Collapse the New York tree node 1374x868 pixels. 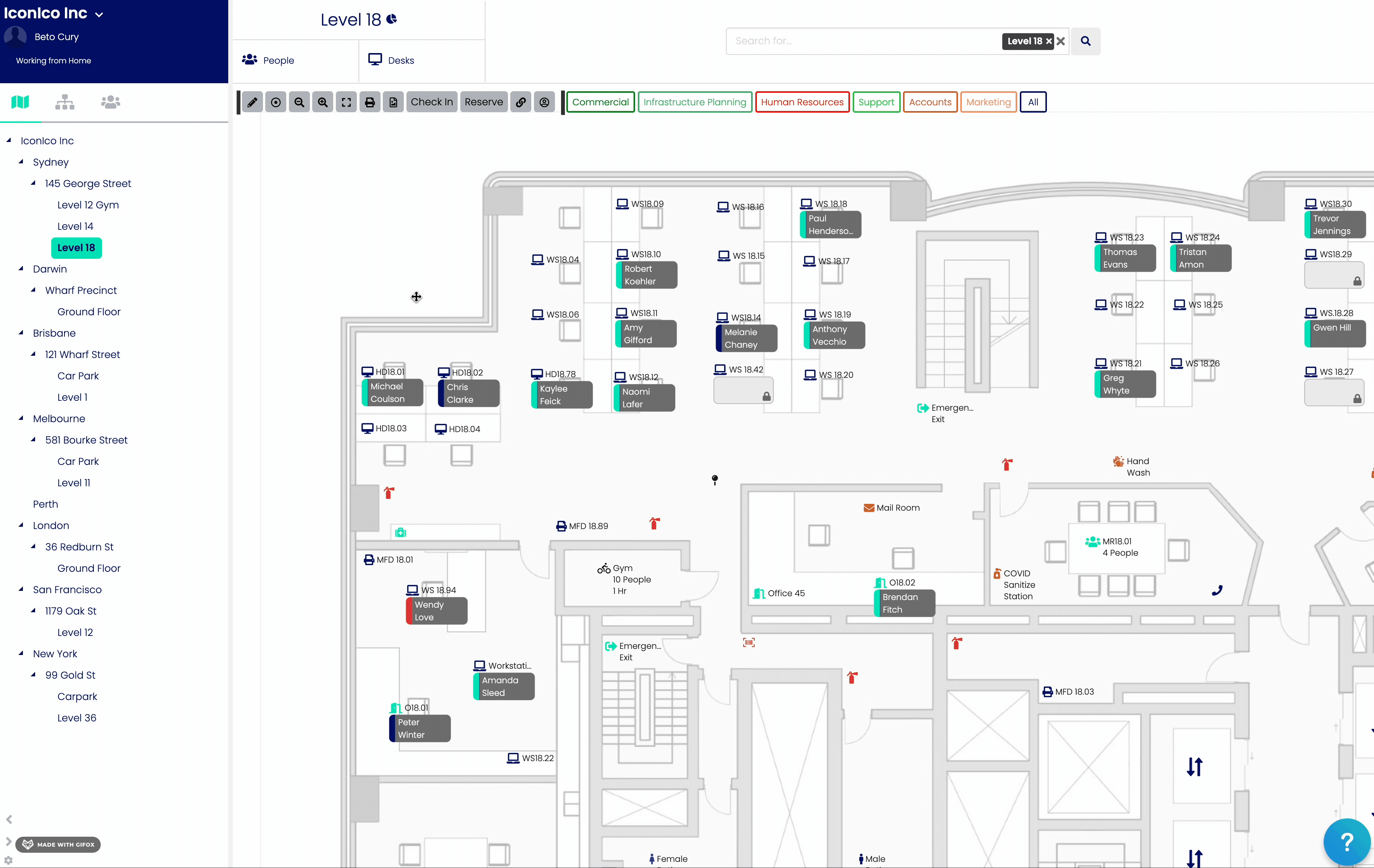(21, 653)
